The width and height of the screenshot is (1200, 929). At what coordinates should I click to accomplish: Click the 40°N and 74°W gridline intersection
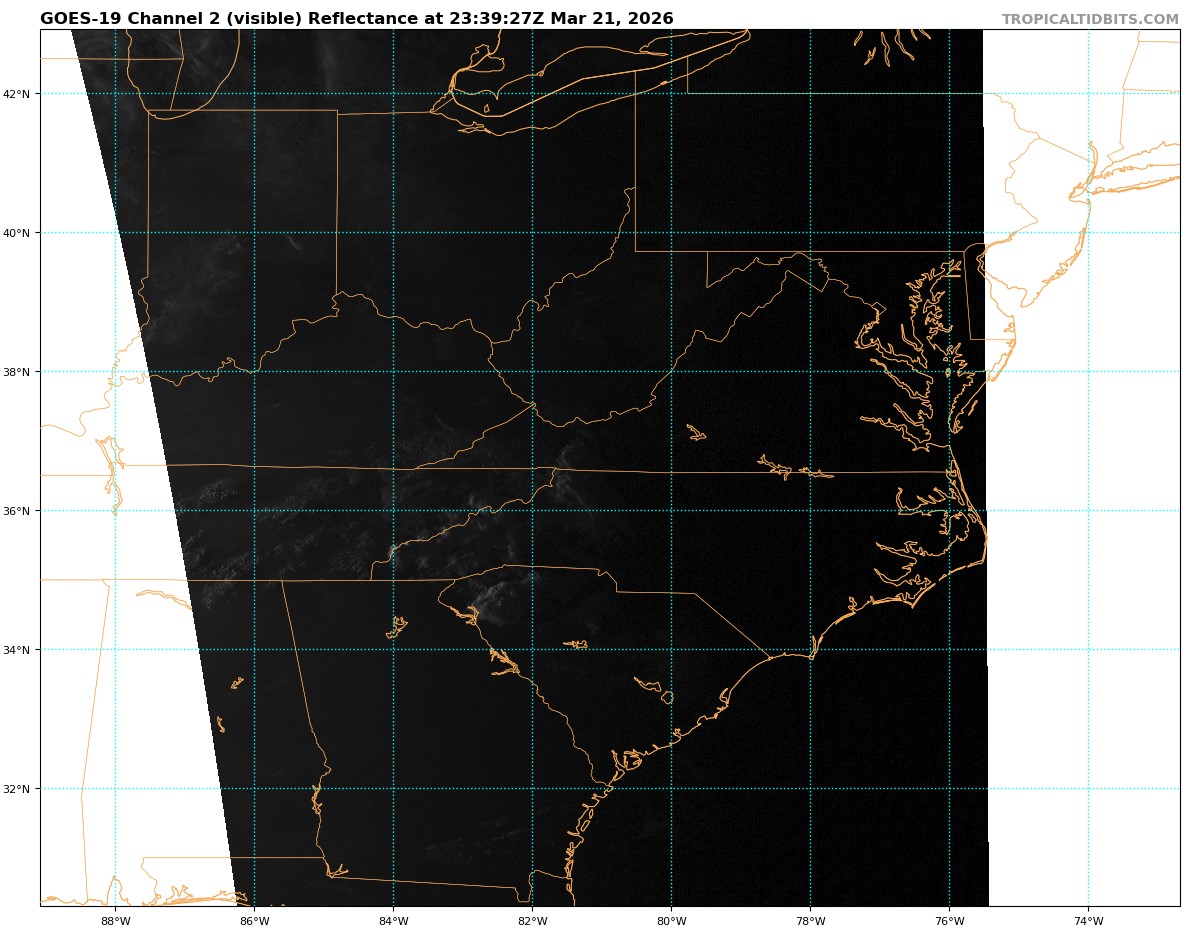pos(1088,233)
